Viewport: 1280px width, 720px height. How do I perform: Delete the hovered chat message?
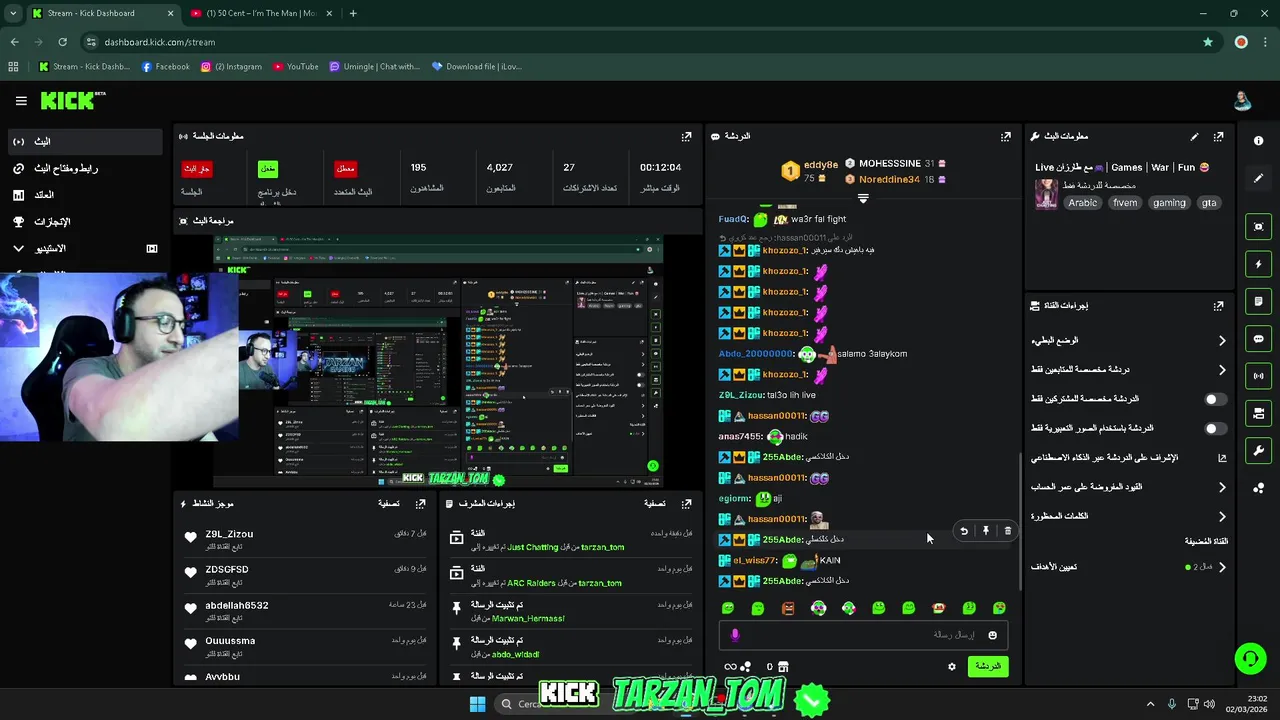point(1008,531)
